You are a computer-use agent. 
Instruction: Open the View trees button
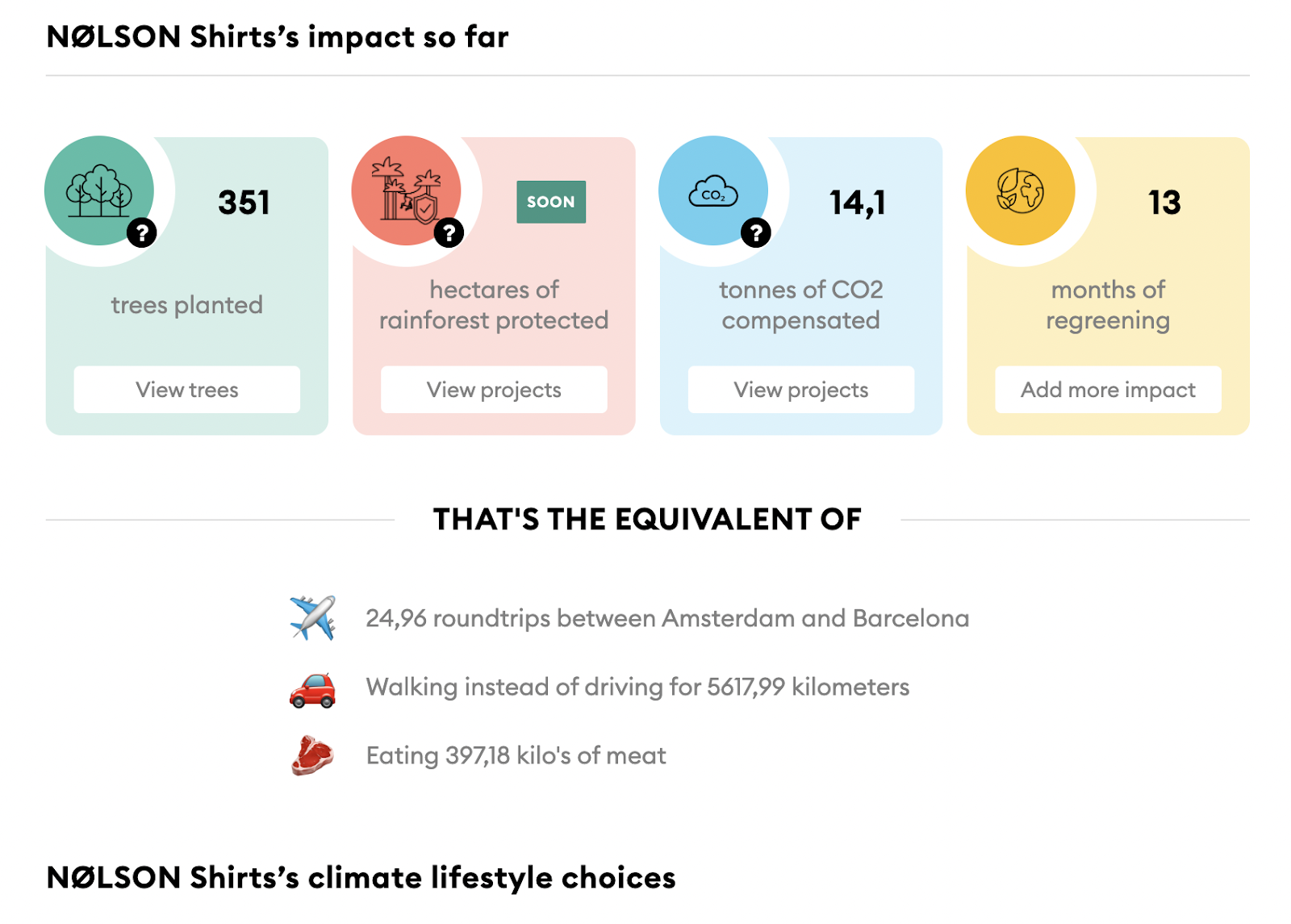point(187,390)
